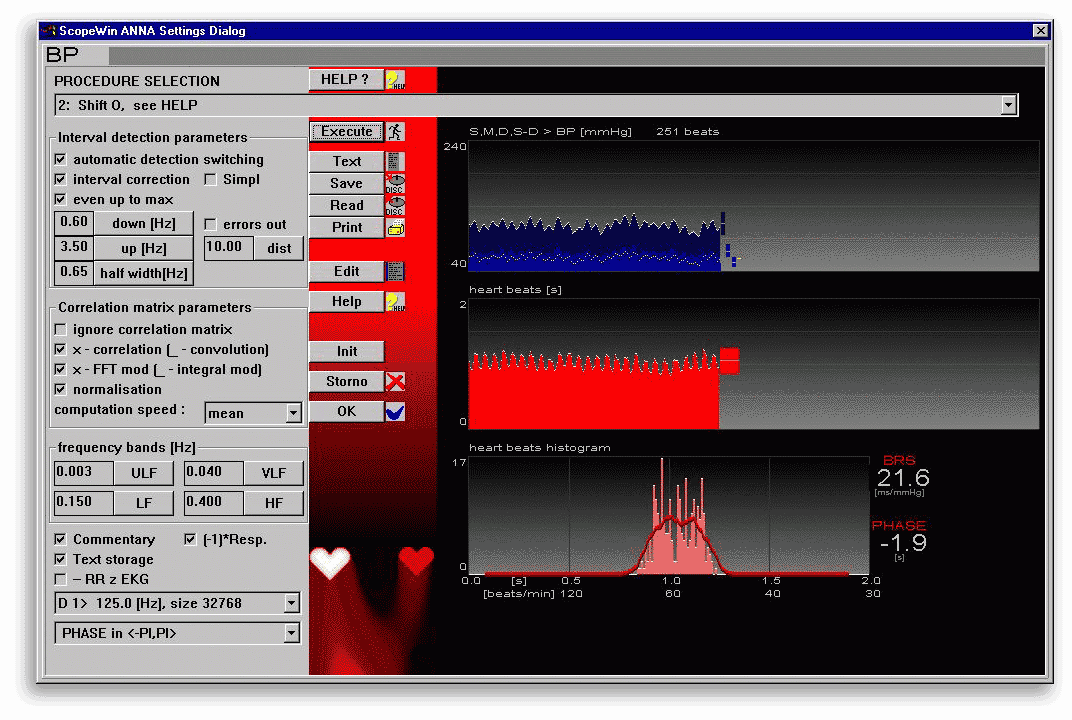Click the Text button

click(x=347, y=161)
